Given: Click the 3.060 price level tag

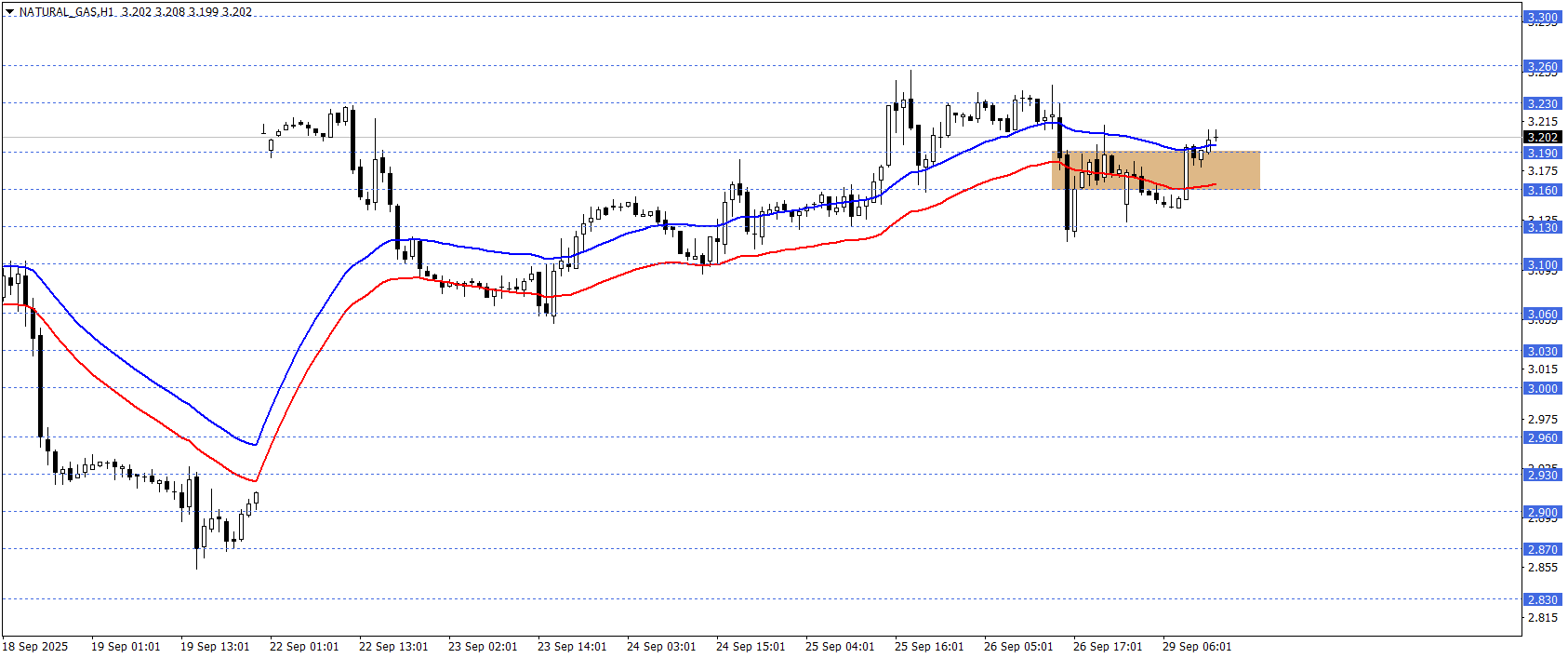Looking at the screenshot, I should pyautogui.click(x=1542, y=314).
